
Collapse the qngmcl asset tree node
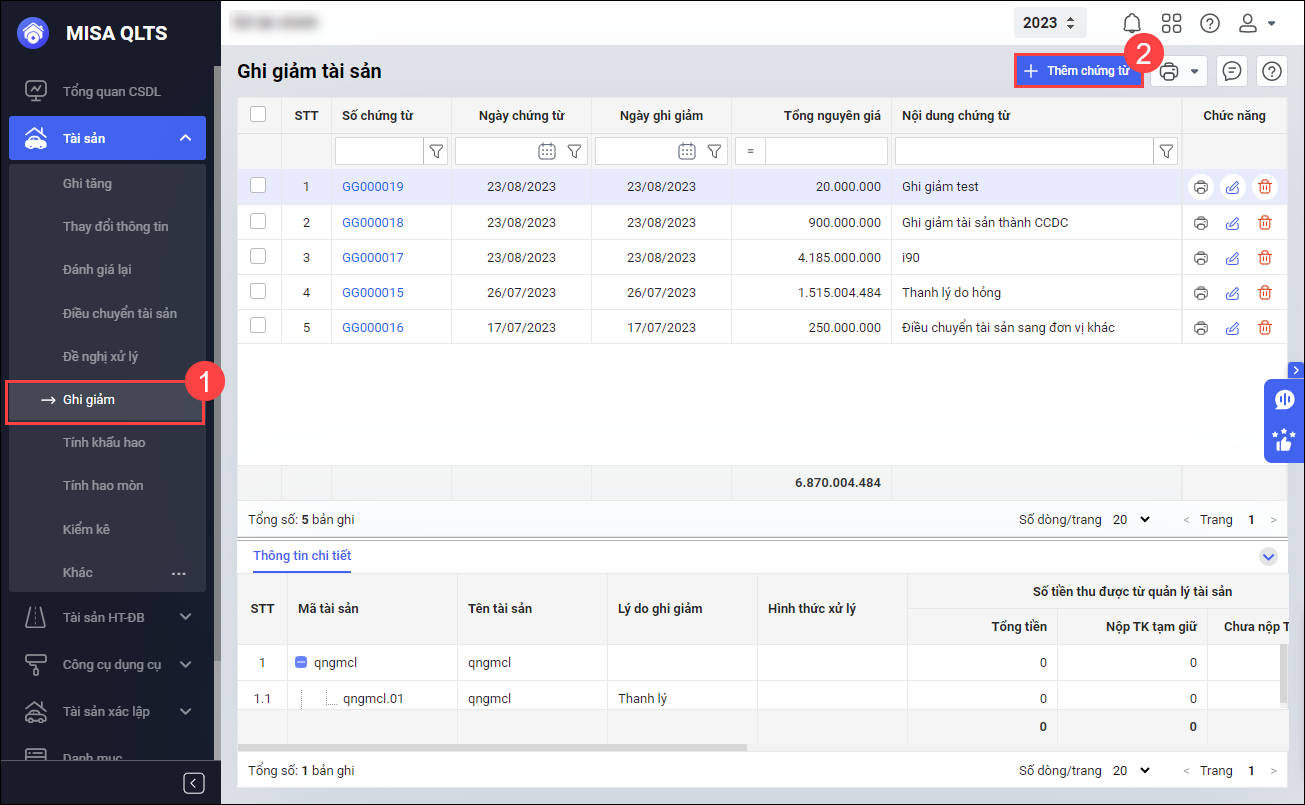(301, 662)
